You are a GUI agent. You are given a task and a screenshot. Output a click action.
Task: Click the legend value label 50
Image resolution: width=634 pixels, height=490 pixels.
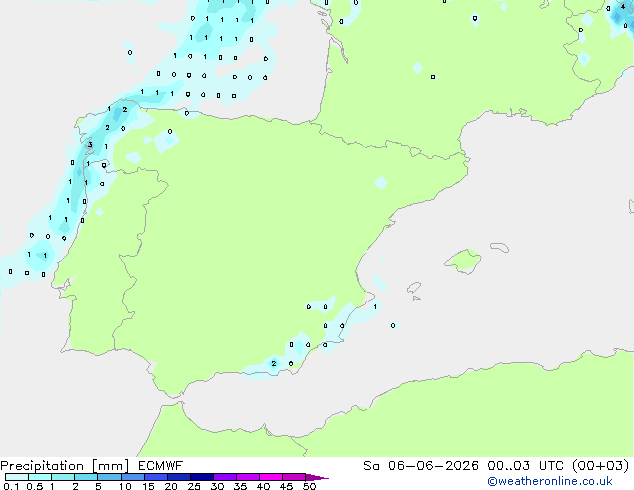(310, 486)
